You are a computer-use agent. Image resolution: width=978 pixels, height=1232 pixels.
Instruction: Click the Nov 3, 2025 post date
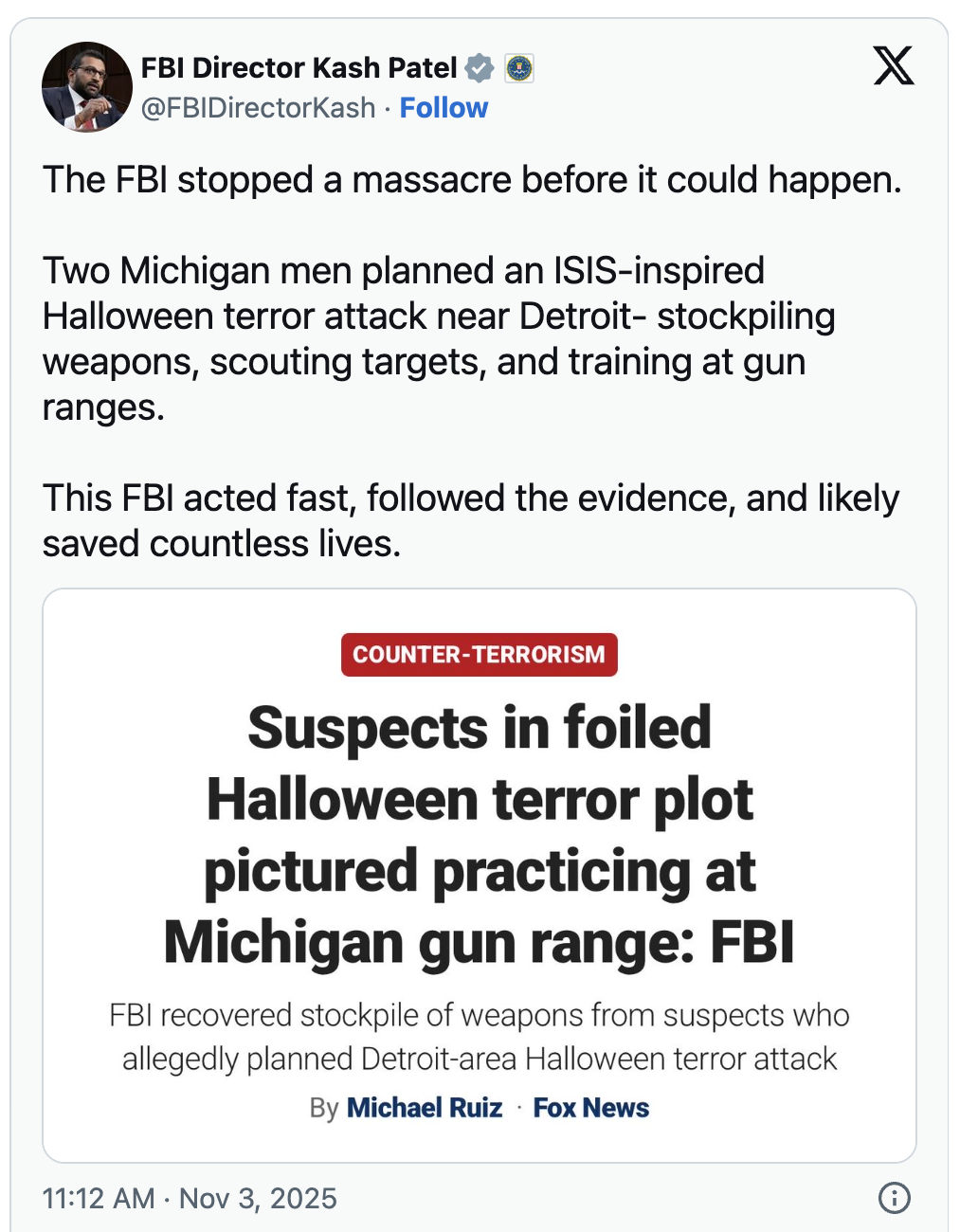(x=258, y=1199)
